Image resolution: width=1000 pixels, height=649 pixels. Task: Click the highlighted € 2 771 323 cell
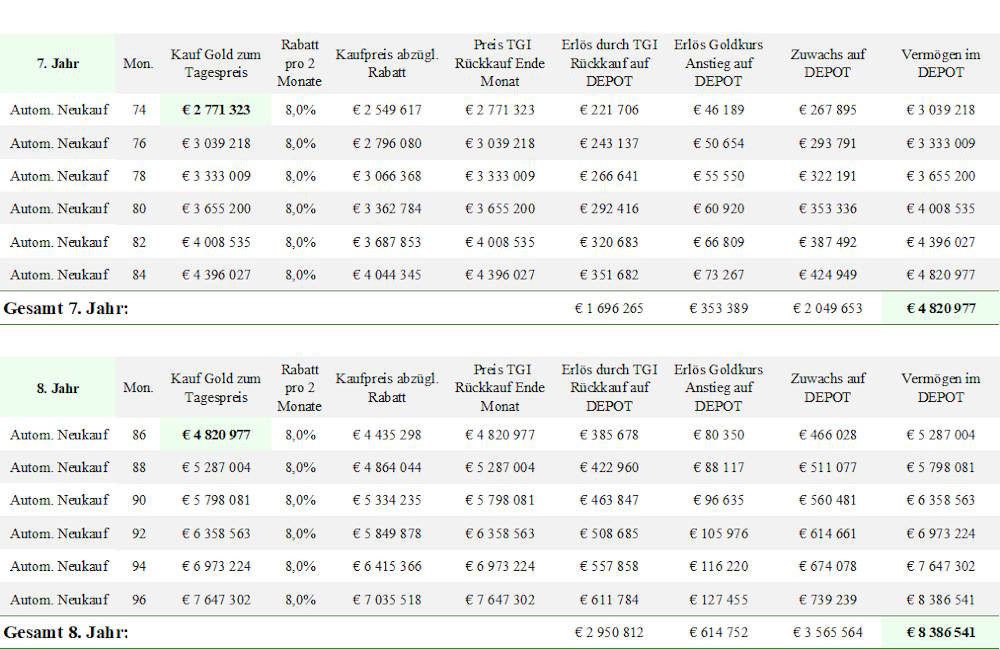(x=216, y=110)
